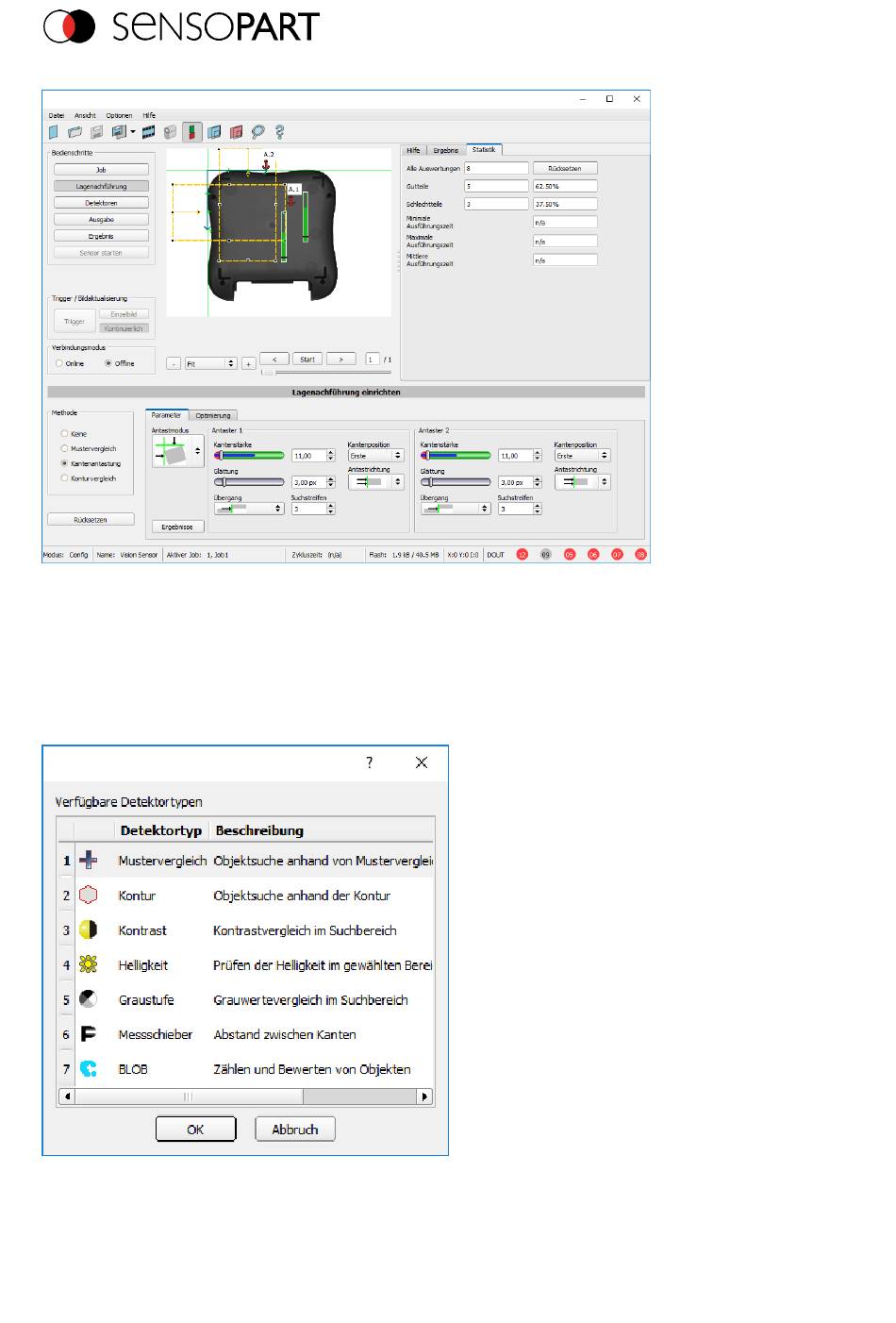Screen dimensions: 896x1323
Task: Click the red output indicator 05
Action: [570, 555]
